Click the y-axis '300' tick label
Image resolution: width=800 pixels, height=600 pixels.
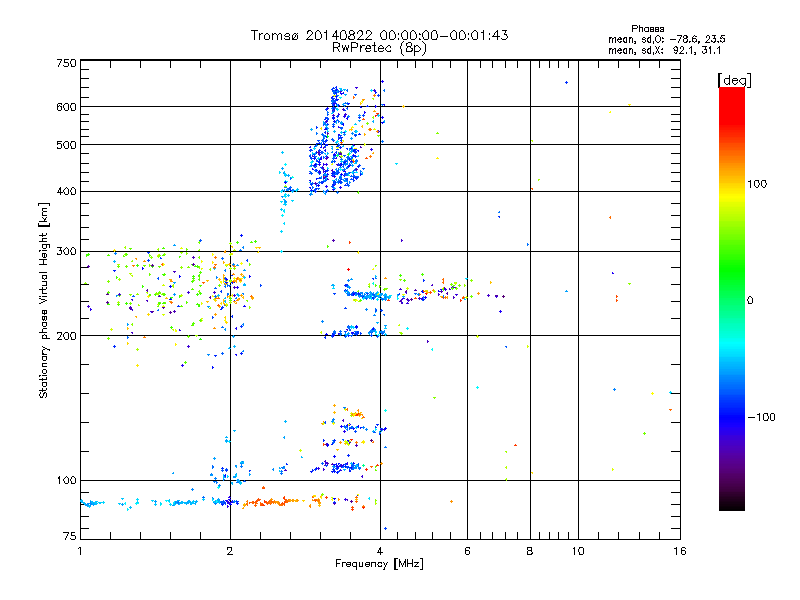click(66, 251)
